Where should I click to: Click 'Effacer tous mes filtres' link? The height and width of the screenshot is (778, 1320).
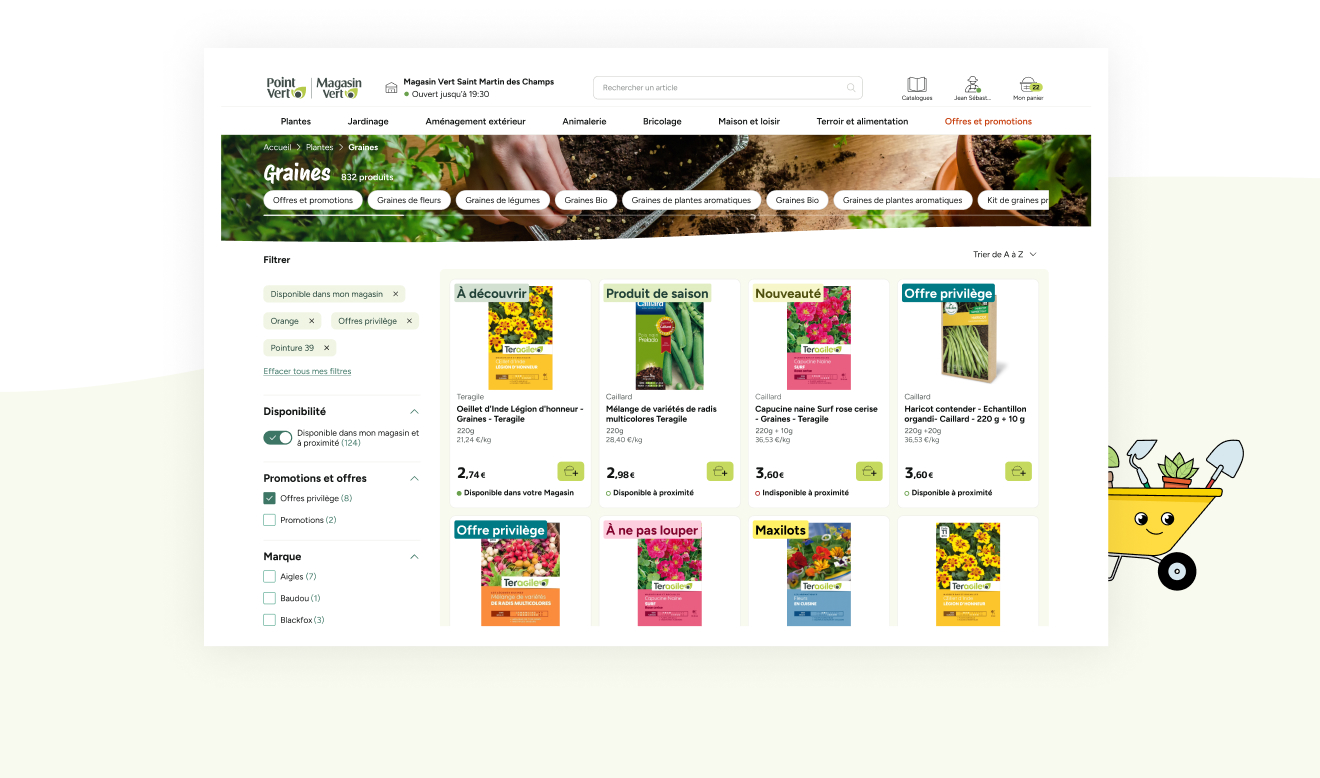click(x=307, y=371)
